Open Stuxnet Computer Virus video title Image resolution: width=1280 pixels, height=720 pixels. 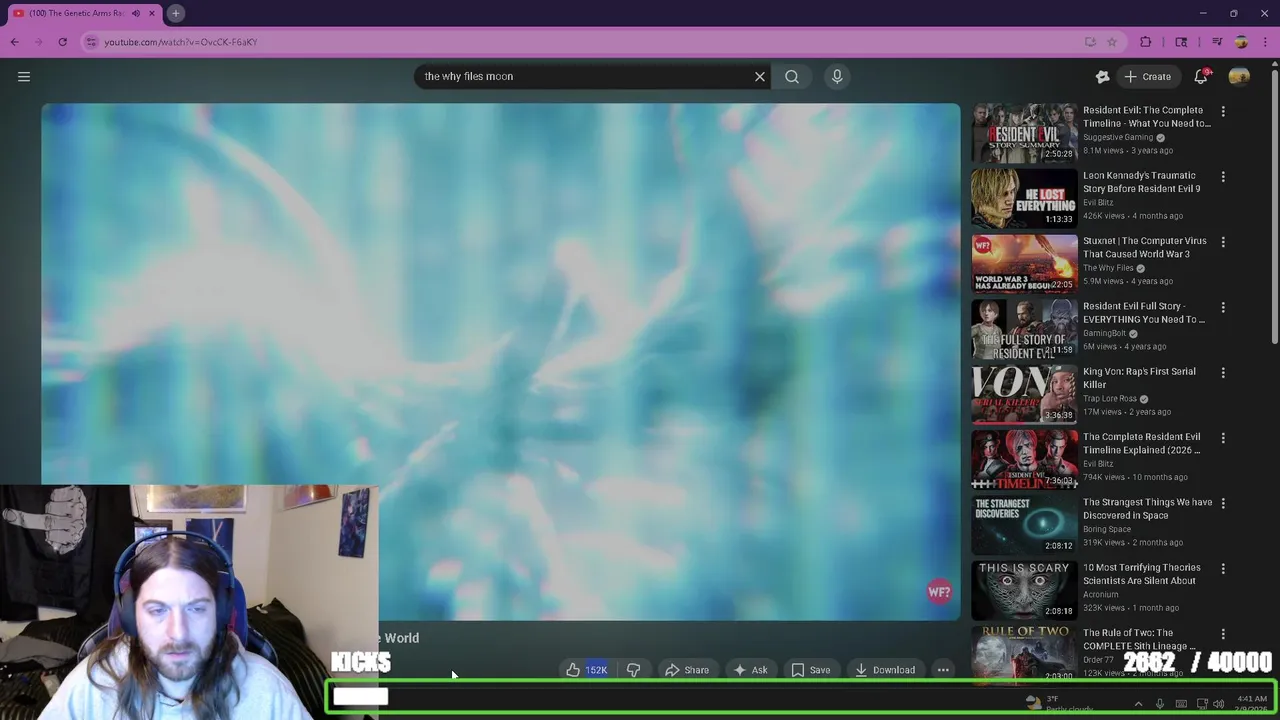click(1144, 247)
